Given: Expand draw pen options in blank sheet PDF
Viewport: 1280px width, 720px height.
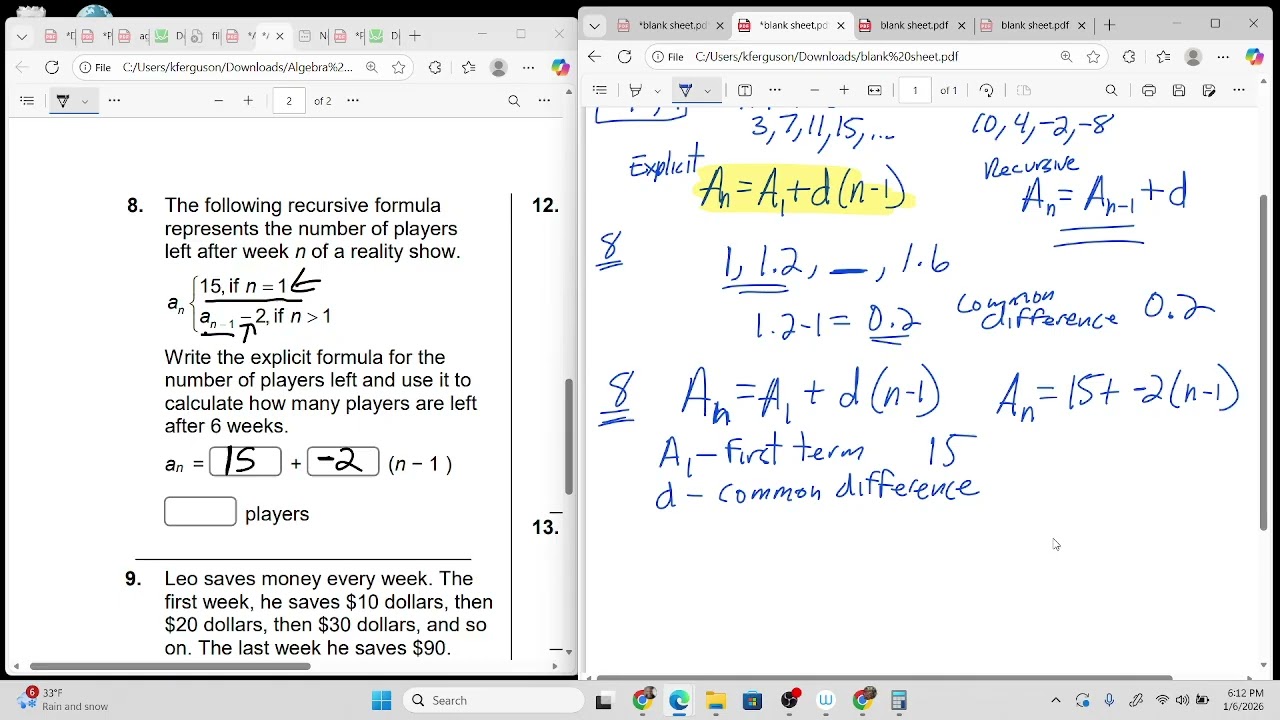Looking at the screenshot, I should click(x=707, y=91).
